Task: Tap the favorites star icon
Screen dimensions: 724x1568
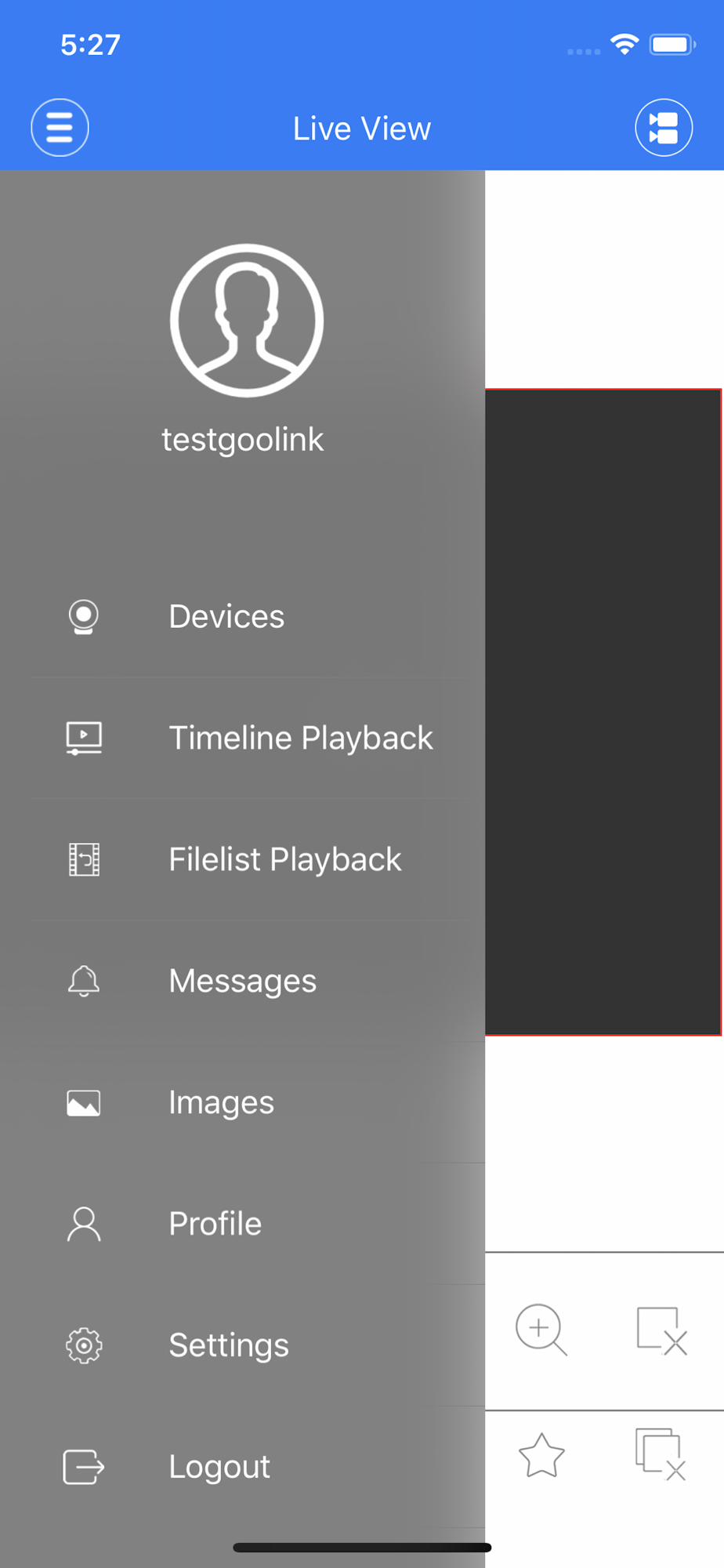Action: click(x=541, y=1456)
